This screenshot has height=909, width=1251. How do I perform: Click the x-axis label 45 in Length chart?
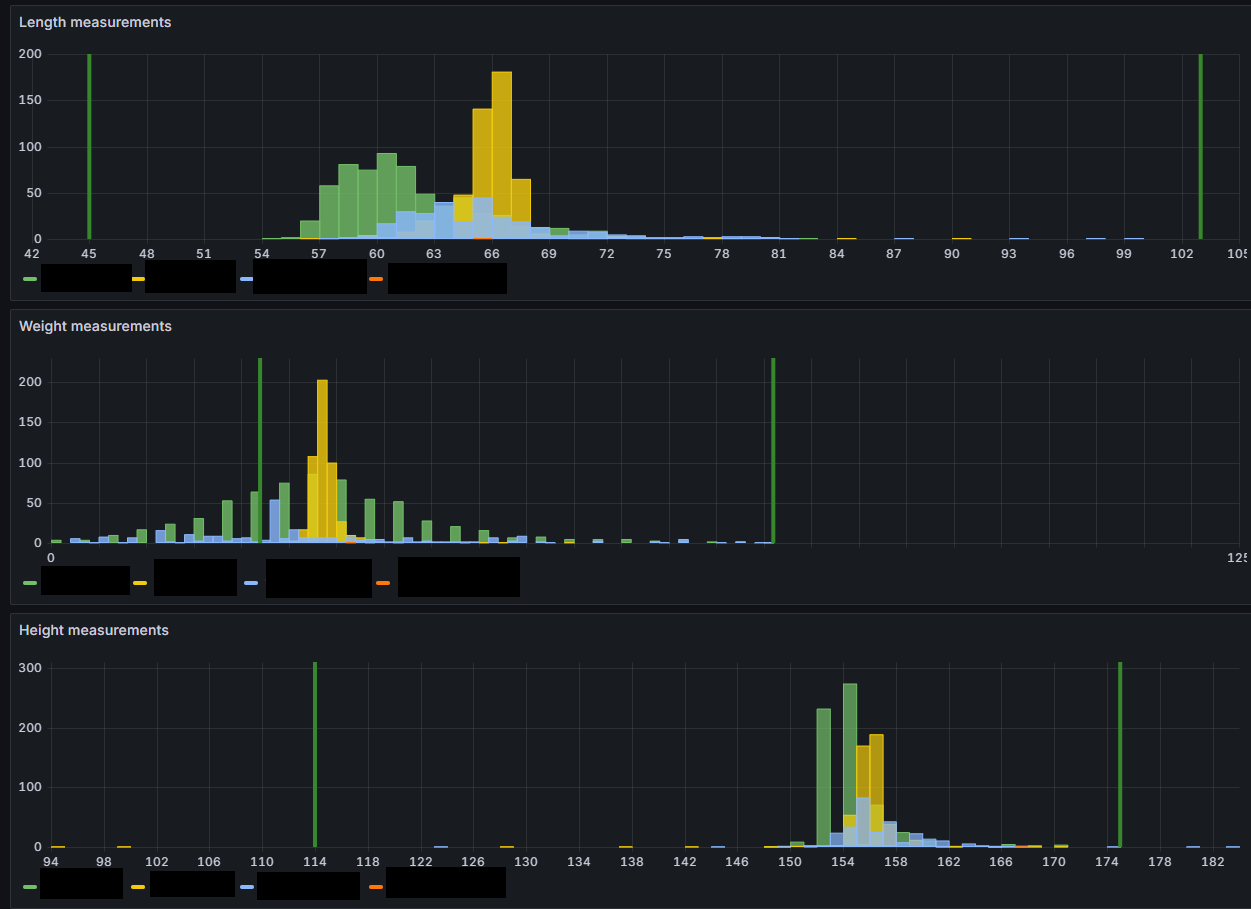[x=89, y=254]
